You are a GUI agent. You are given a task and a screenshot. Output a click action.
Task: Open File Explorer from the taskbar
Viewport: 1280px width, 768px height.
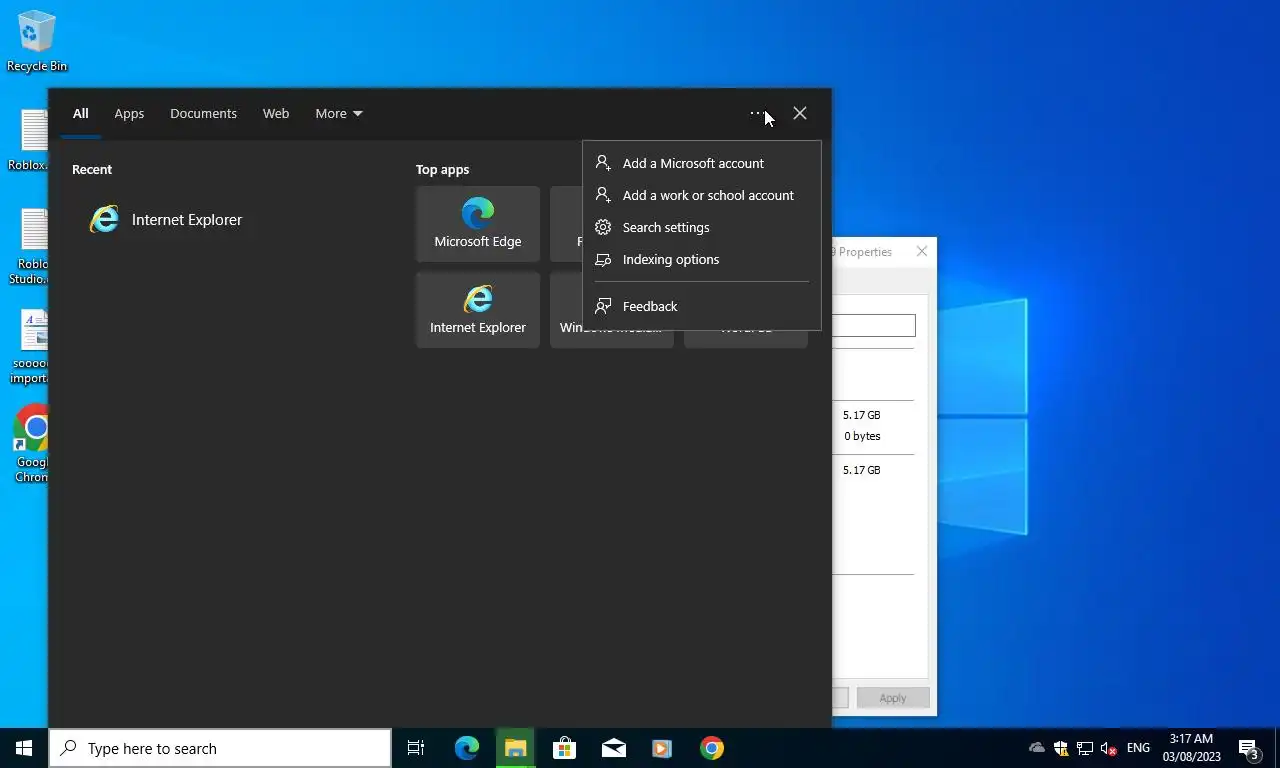click(x=516, y=748)
